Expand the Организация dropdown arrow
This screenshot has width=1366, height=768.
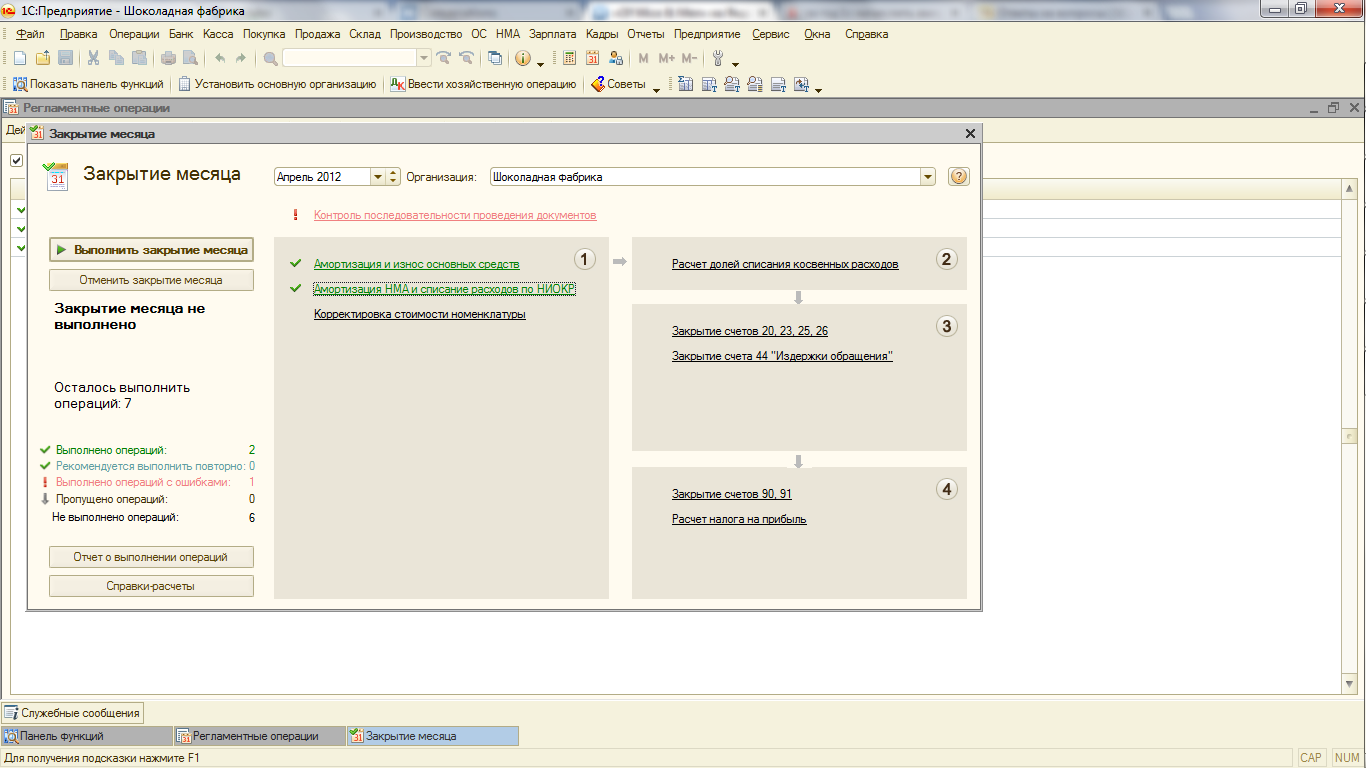tap(928, 177)
